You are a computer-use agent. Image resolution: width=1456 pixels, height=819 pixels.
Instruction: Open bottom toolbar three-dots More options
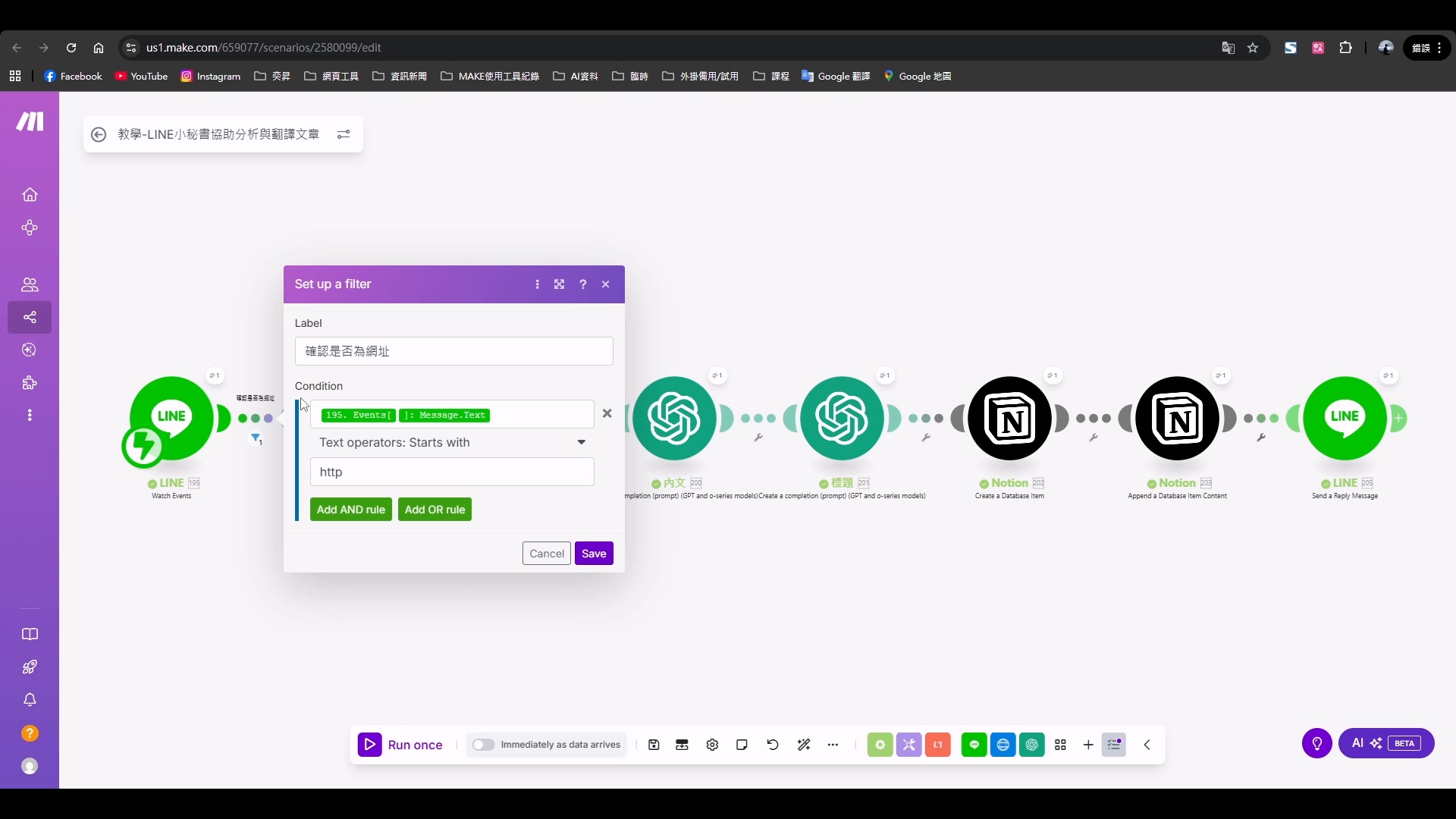click(833, 745)
